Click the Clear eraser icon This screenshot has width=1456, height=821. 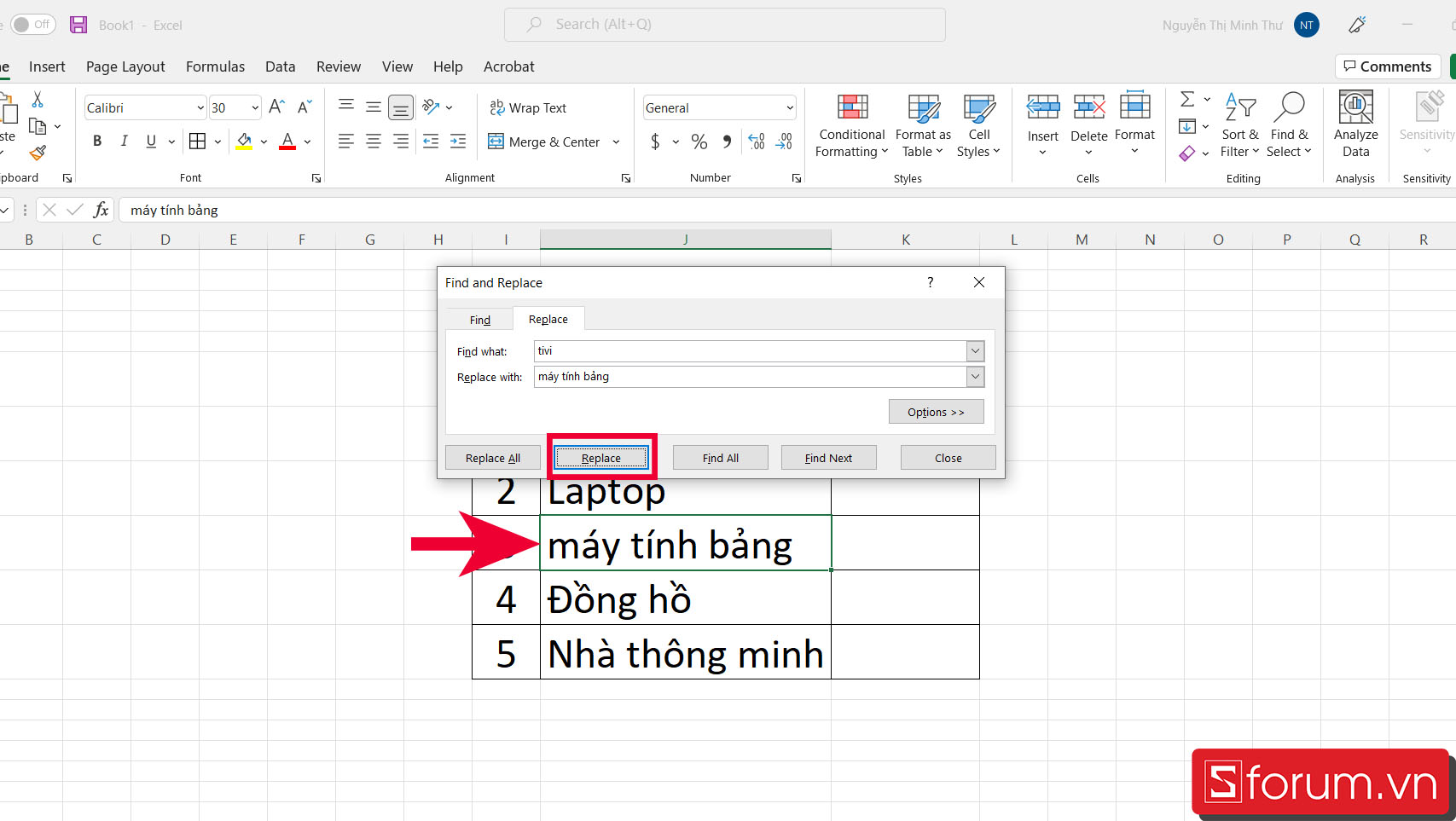1187,153
